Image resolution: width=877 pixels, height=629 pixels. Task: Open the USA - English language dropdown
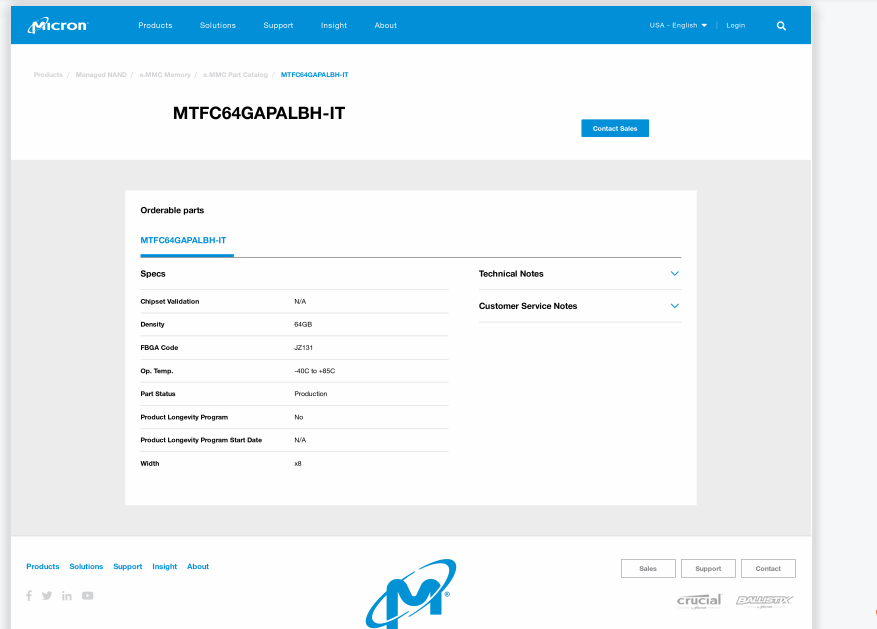pyautogui.click(x=678, y=25)
